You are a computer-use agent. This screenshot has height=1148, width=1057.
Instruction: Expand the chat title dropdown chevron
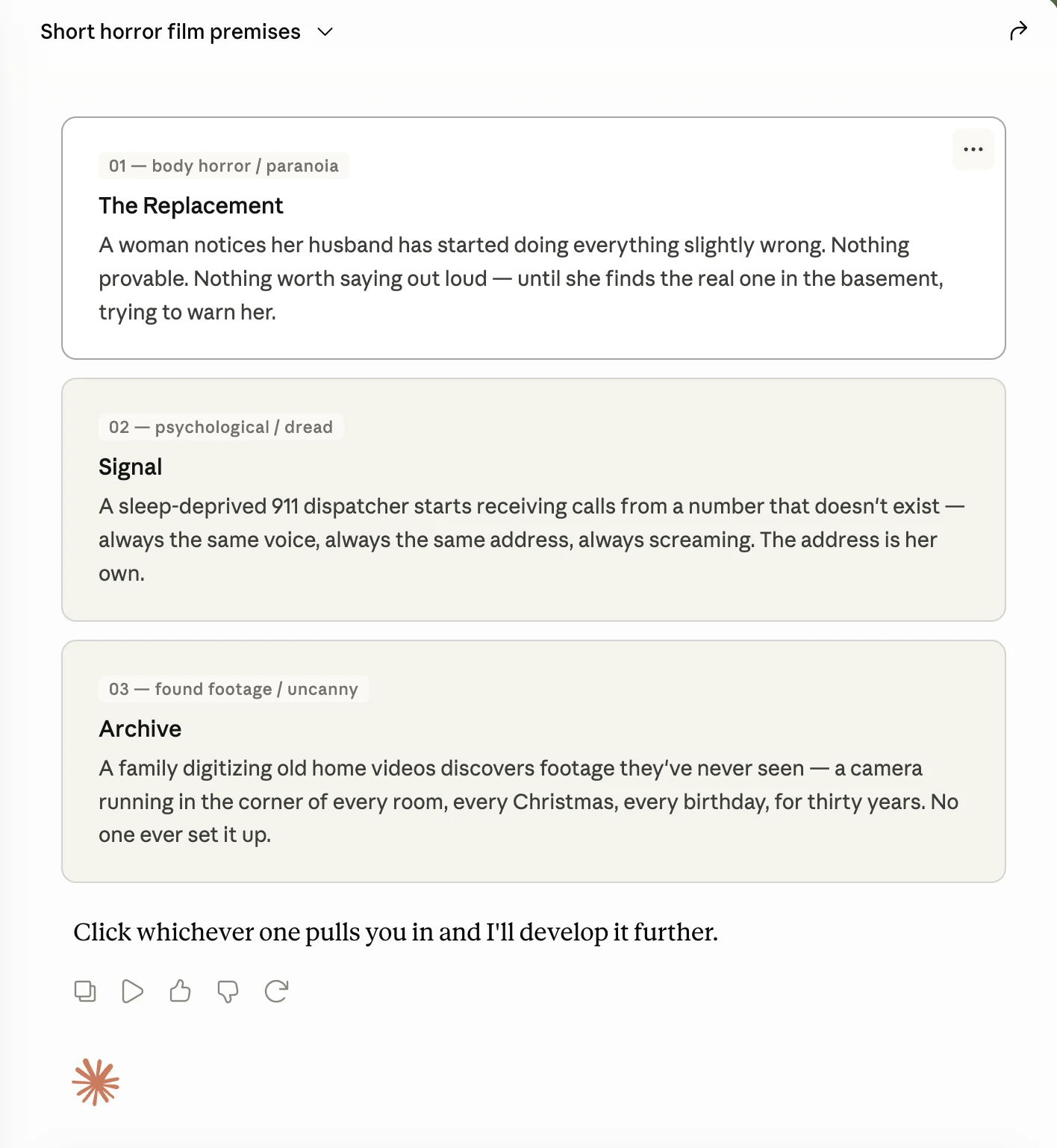tap(325, 32)
